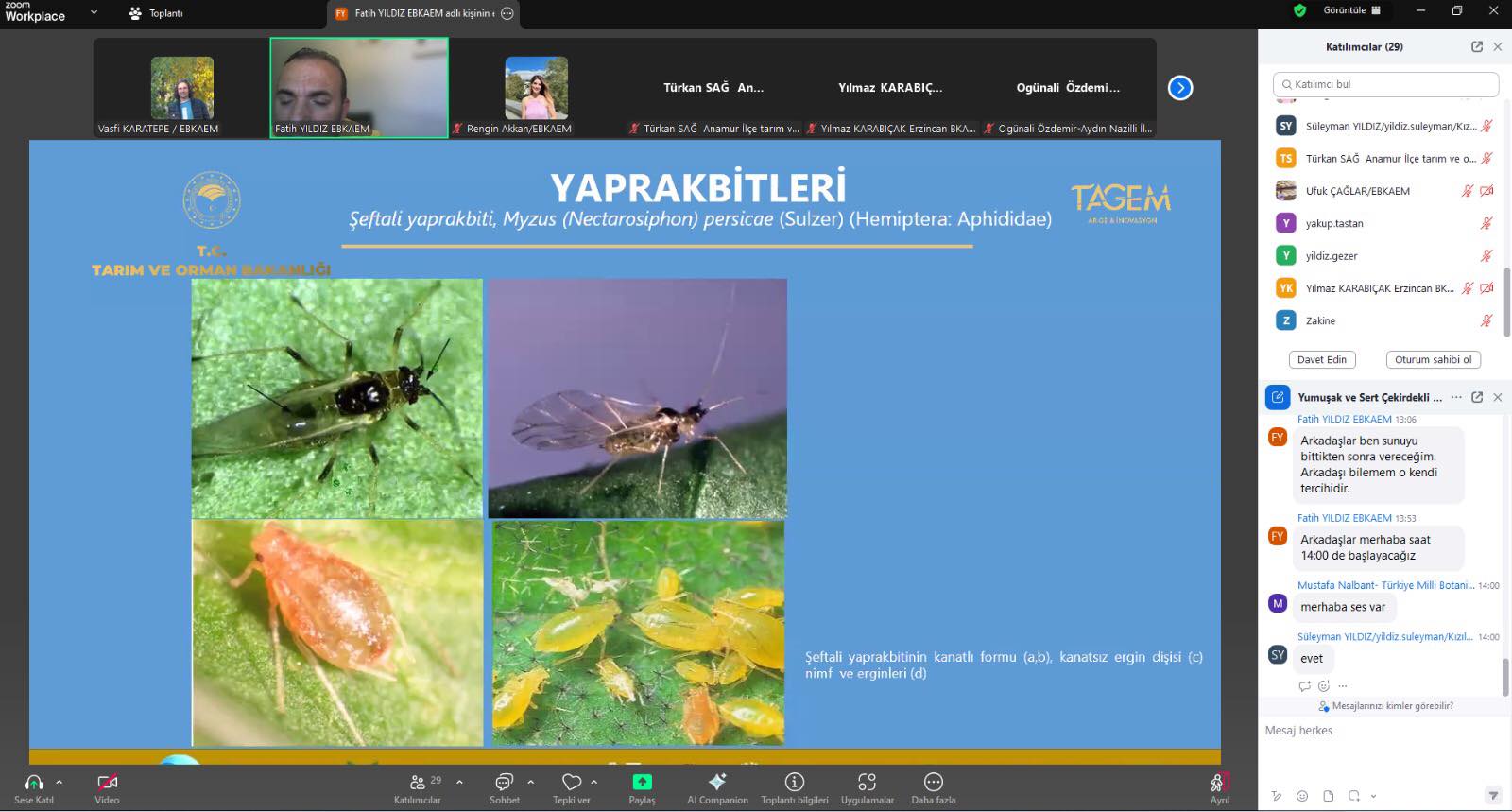This screenshot has width=1512, height=812.
Task: Expand the Tepki ver reactions arrow
Action: coord(593,782)
